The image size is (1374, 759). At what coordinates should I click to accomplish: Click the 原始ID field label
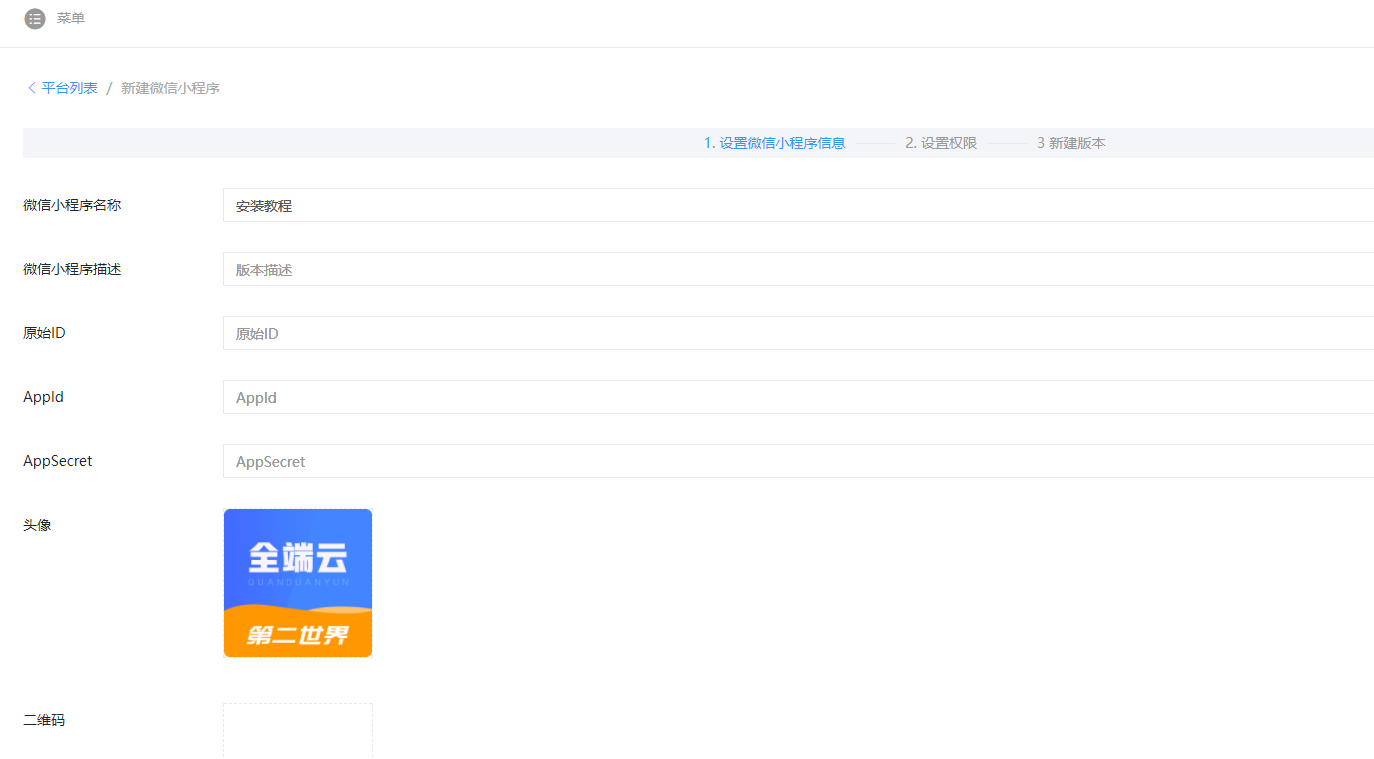pos(44,333)
